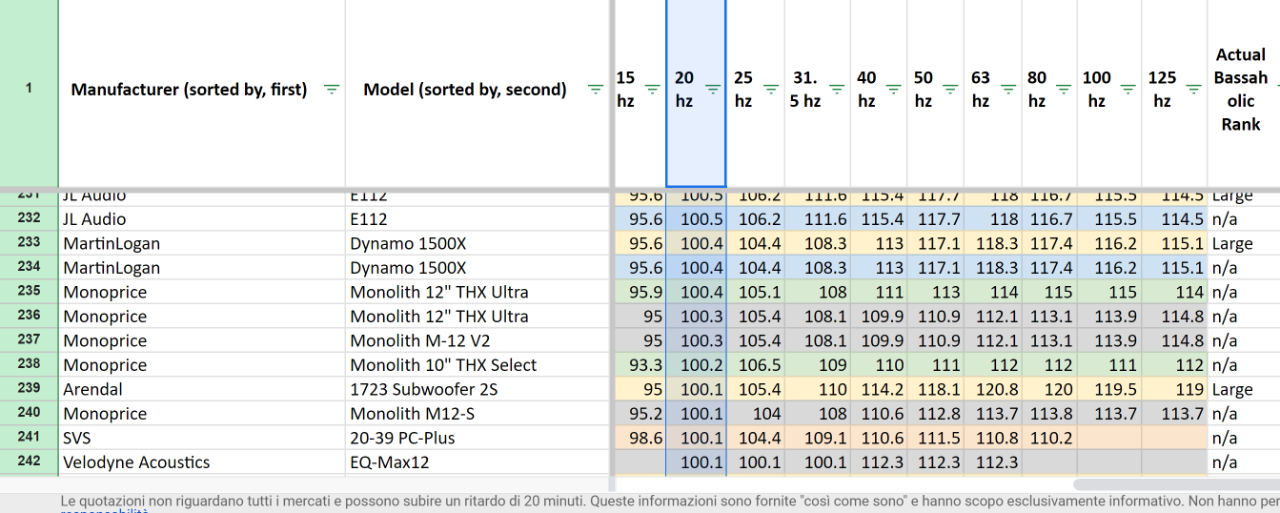Select Monoprice cell in row 235

[x=202, y=292]
